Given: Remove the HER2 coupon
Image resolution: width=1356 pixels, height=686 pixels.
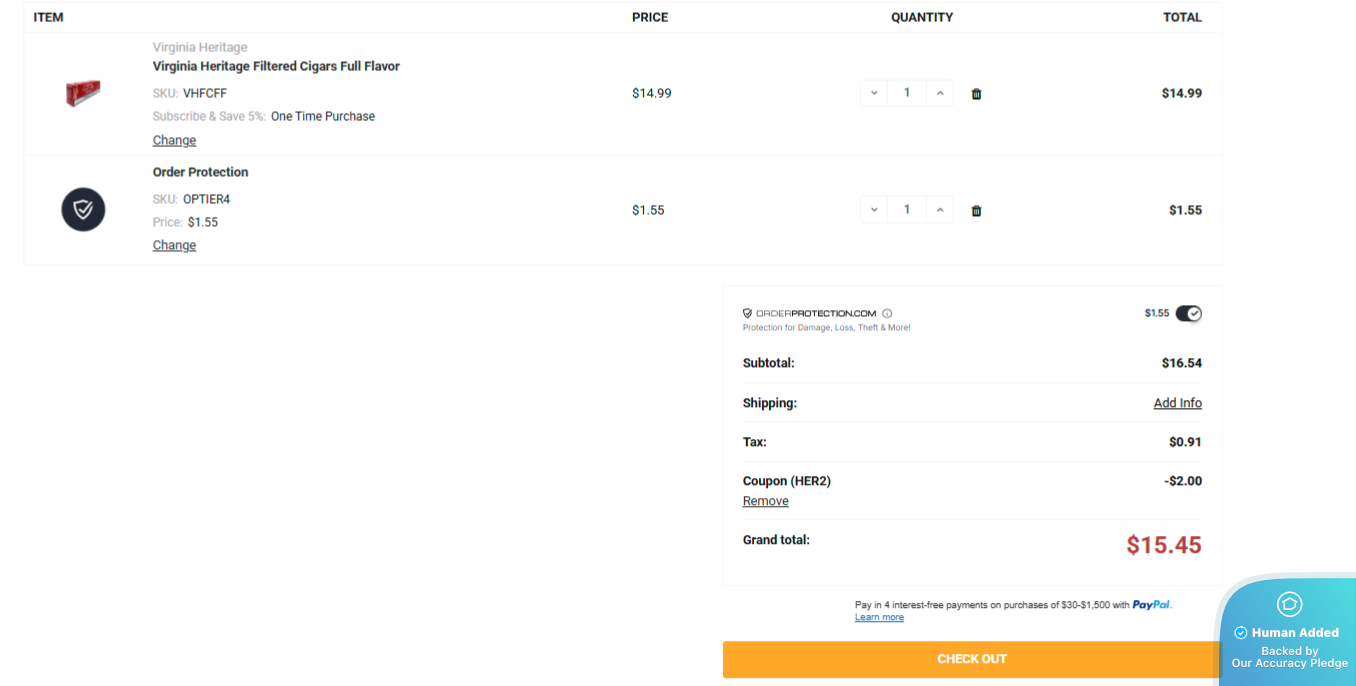Looking at the screenshot, I should [765, 501].
